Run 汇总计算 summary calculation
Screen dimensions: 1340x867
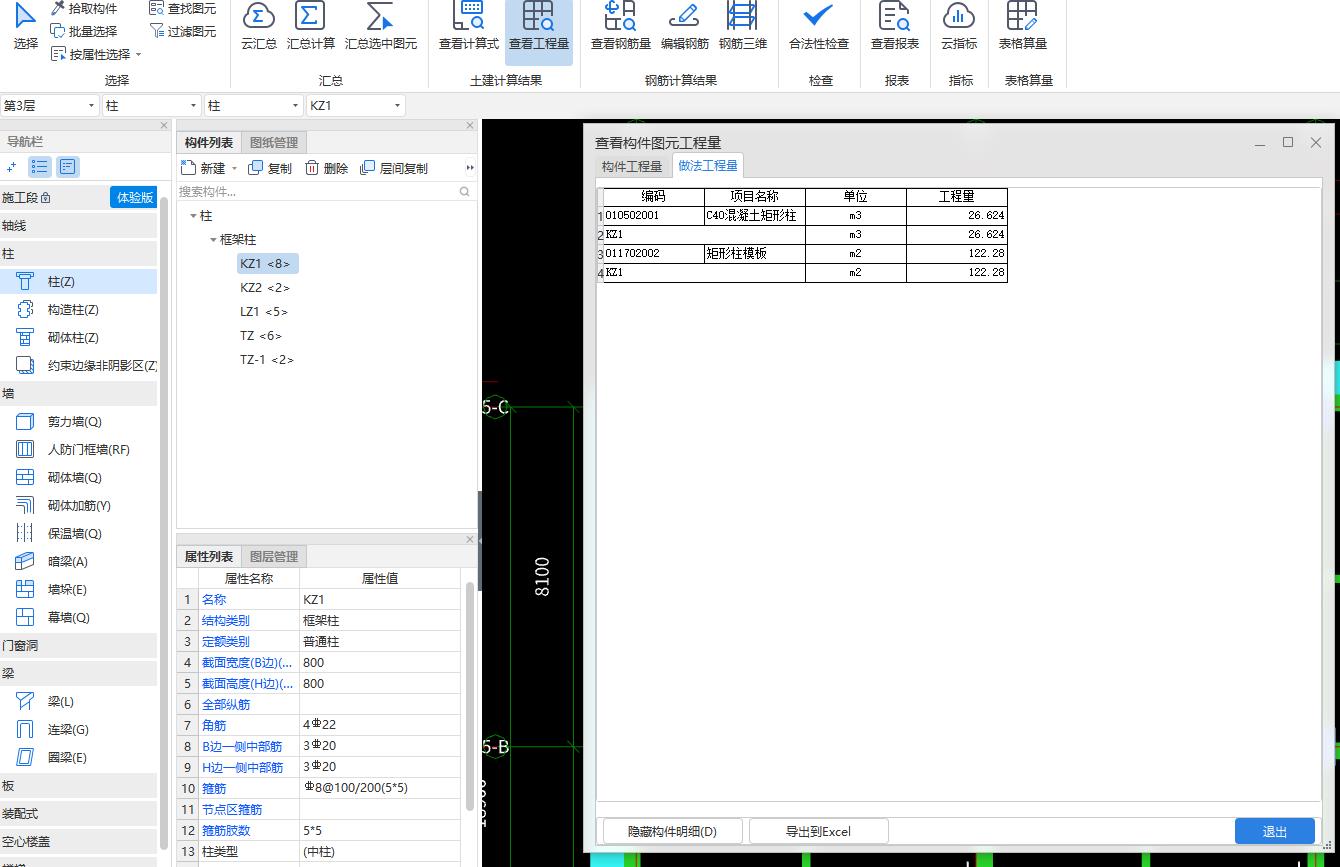tap(311, 27)
